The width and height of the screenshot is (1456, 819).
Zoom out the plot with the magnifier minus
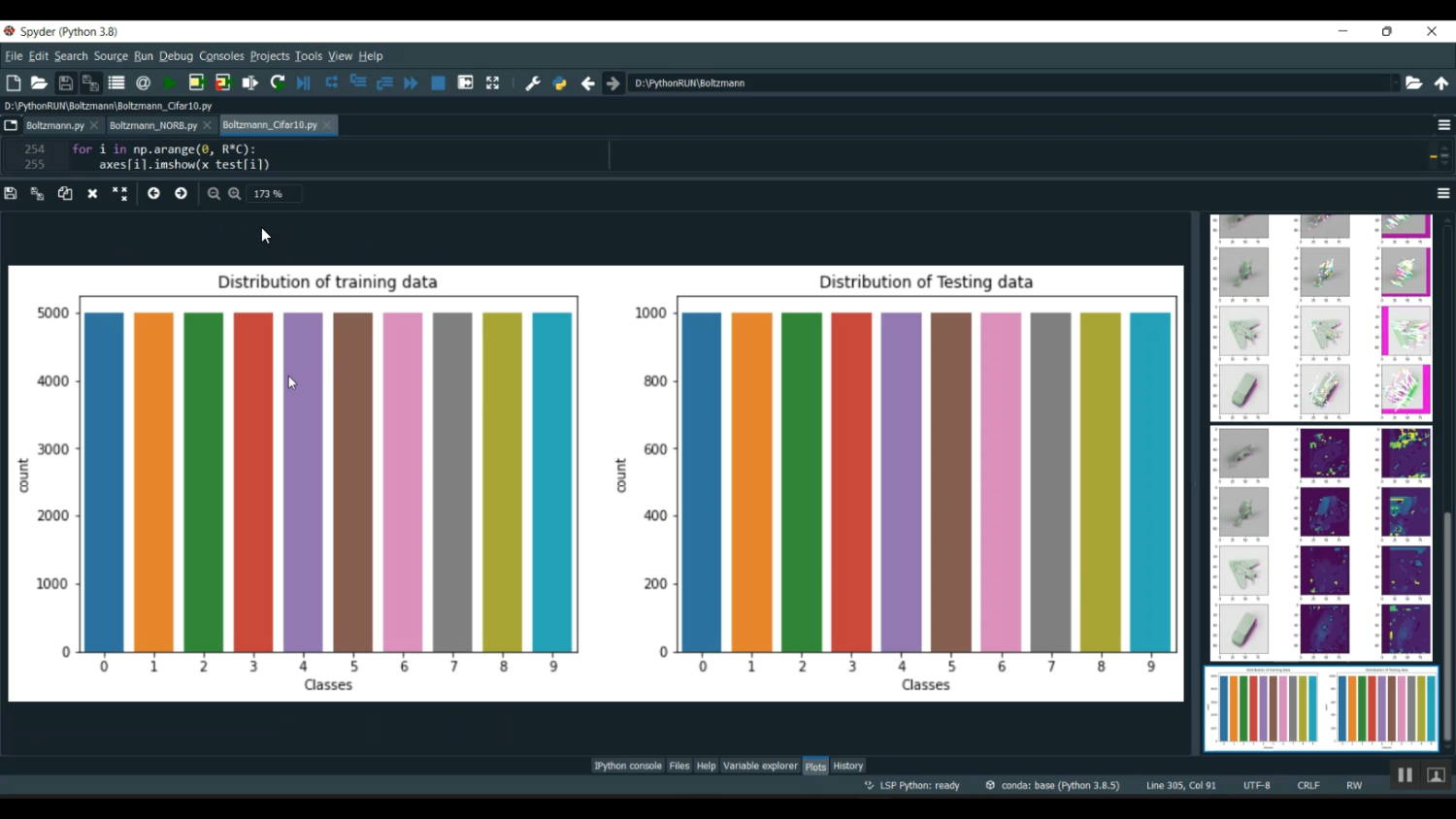[214, 194]
